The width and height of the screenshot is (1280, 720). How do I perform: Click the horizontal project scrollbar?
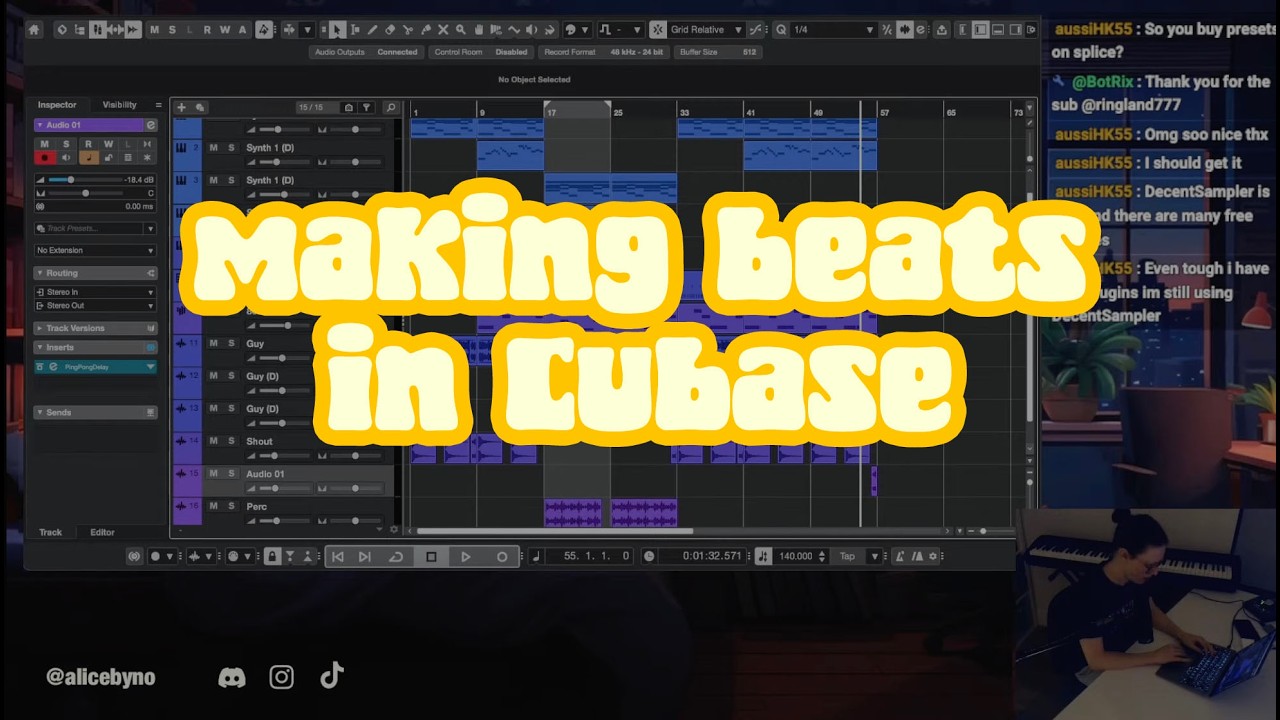click(555, 531)
